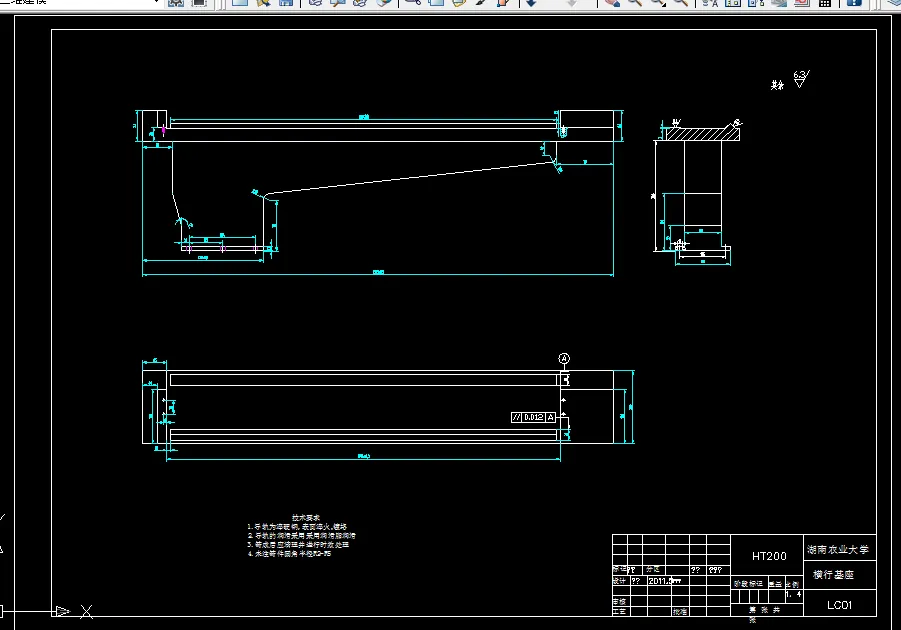Click the 6.3 surface roughness symbol
The image size is (901, 630).
coord(801,79)
